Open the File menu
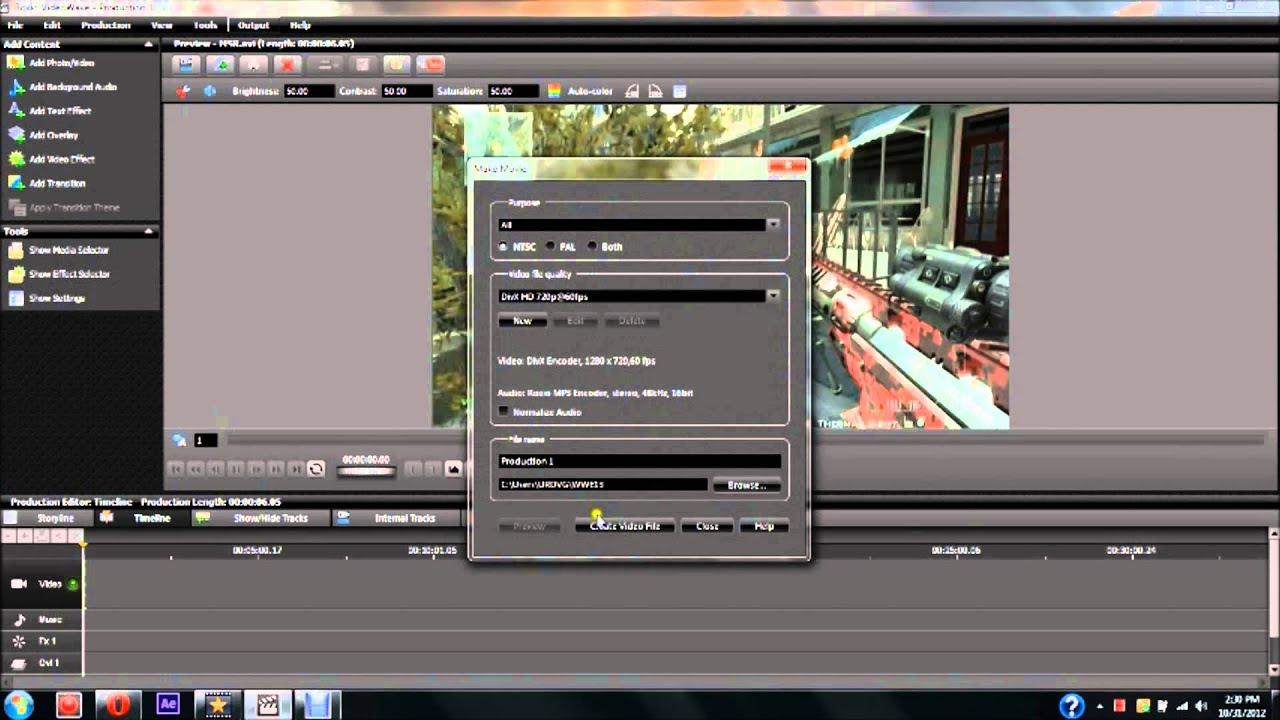The width and height of the screenshot is (1280, 720). click(x=15, y=25)
